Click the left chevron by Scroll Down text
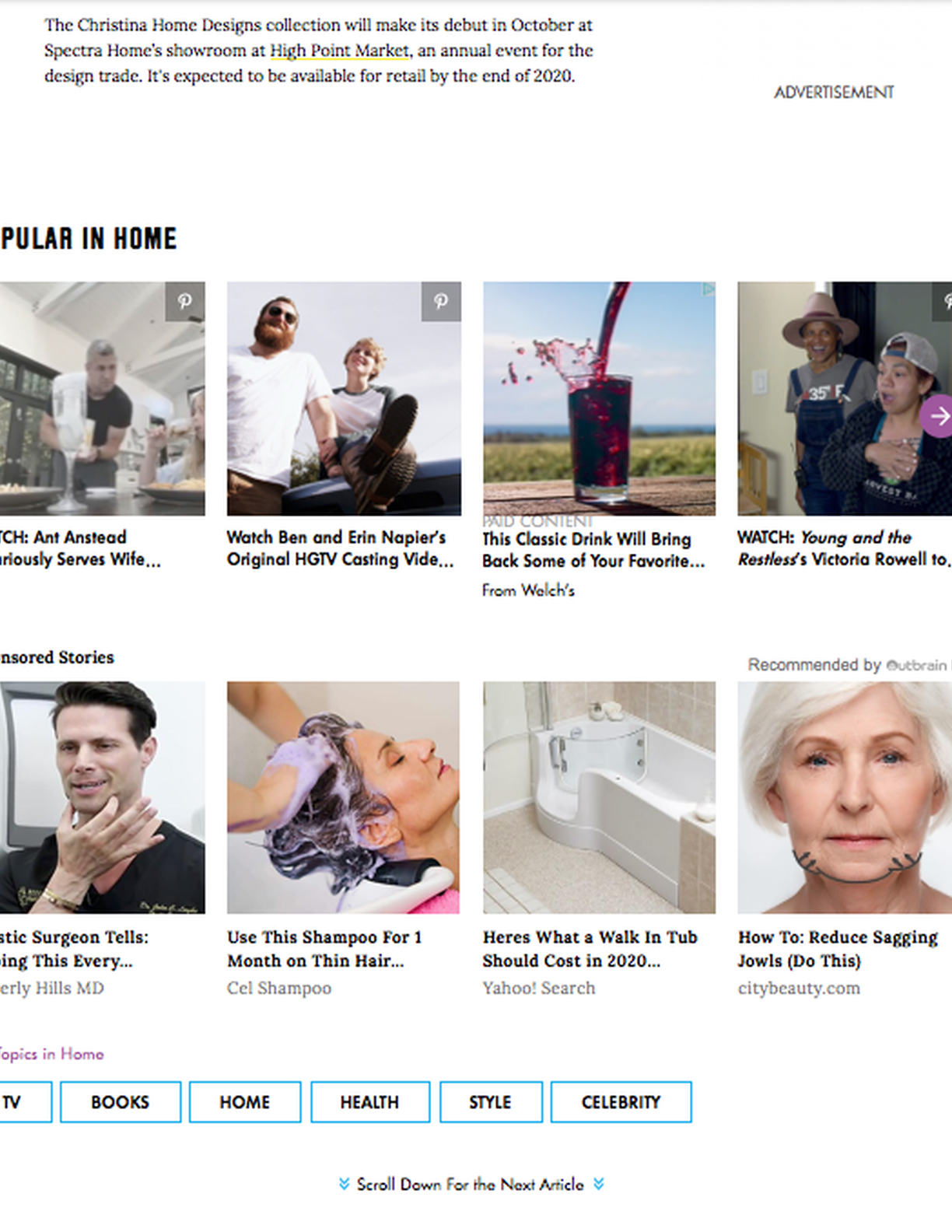 [x=344, y=1184]
